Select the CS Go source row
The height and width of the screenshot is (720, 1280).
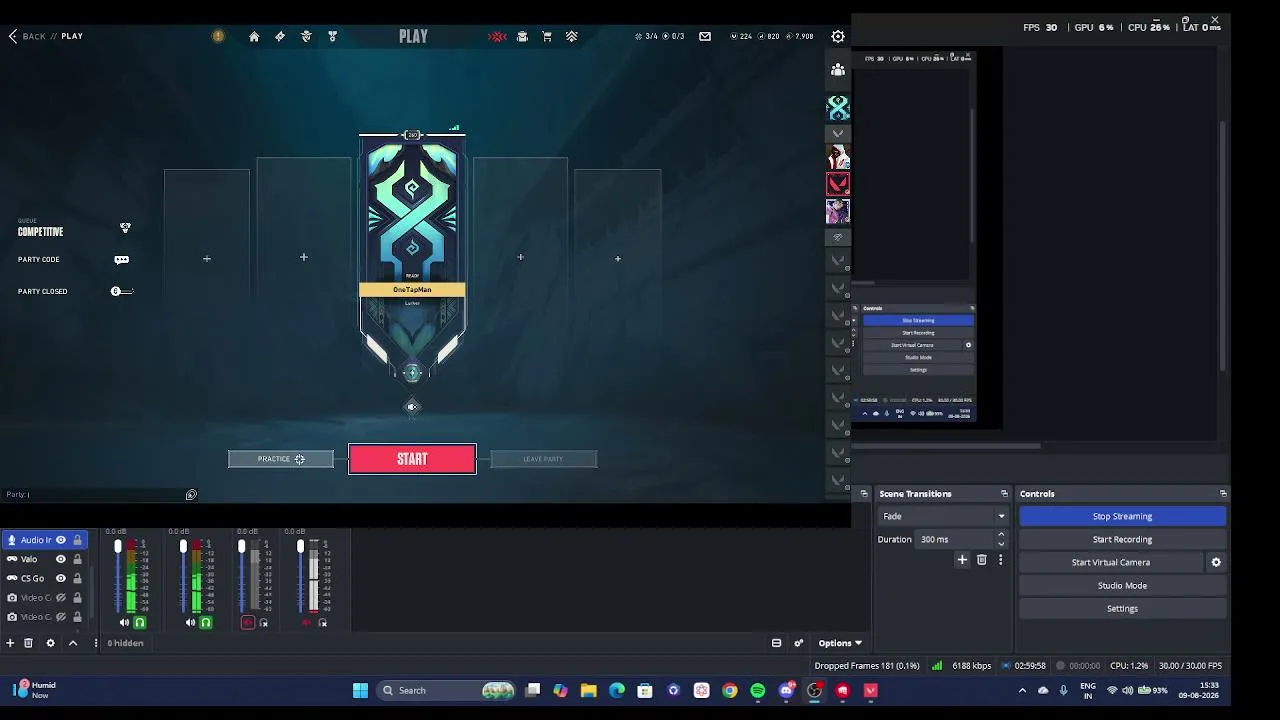pos(44,578)
